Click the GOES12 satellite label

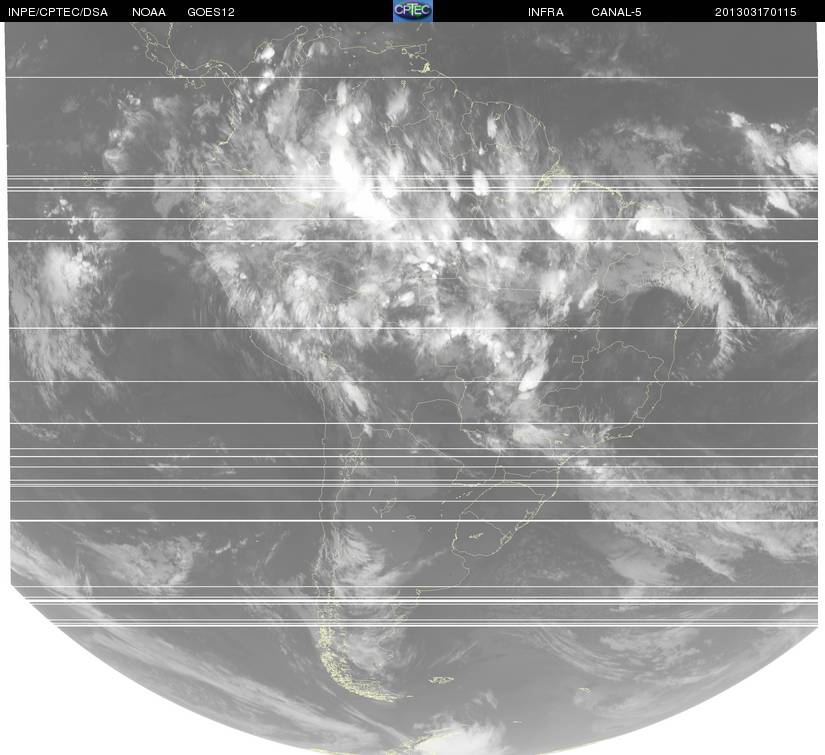[x=211, y=12]
